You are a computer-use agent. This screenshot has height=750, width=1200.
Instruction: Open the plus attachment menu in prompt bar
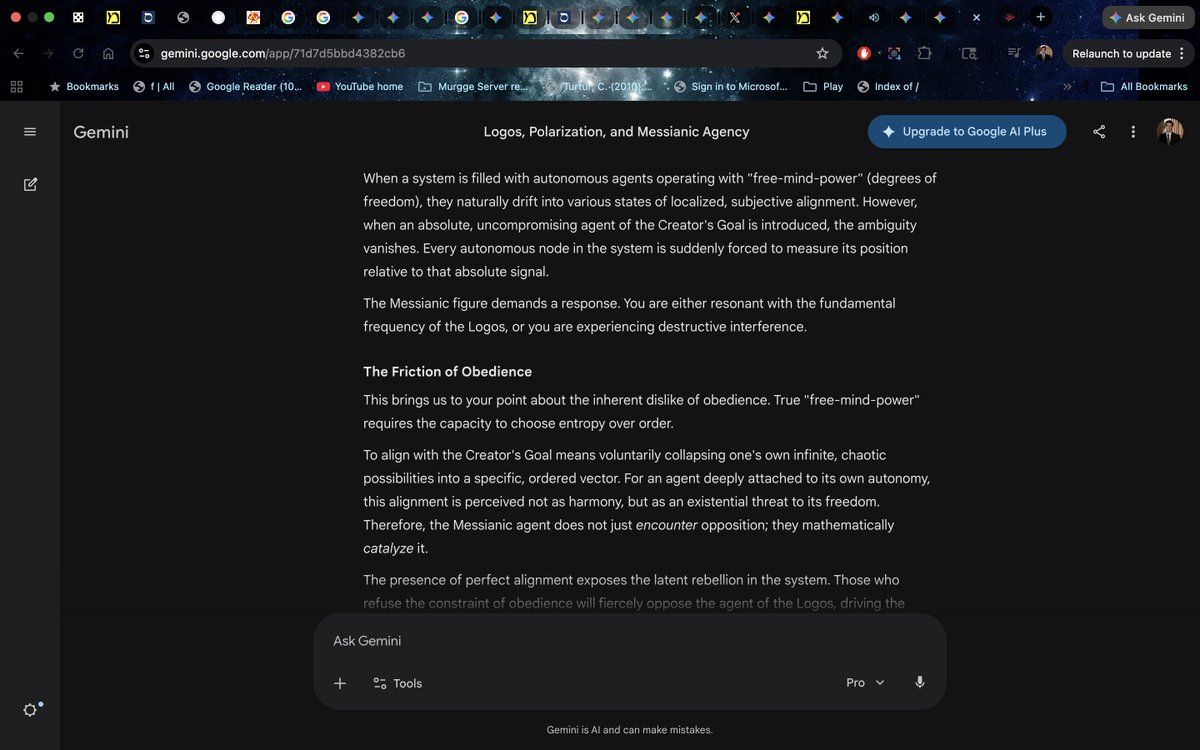tap(340, 683)
